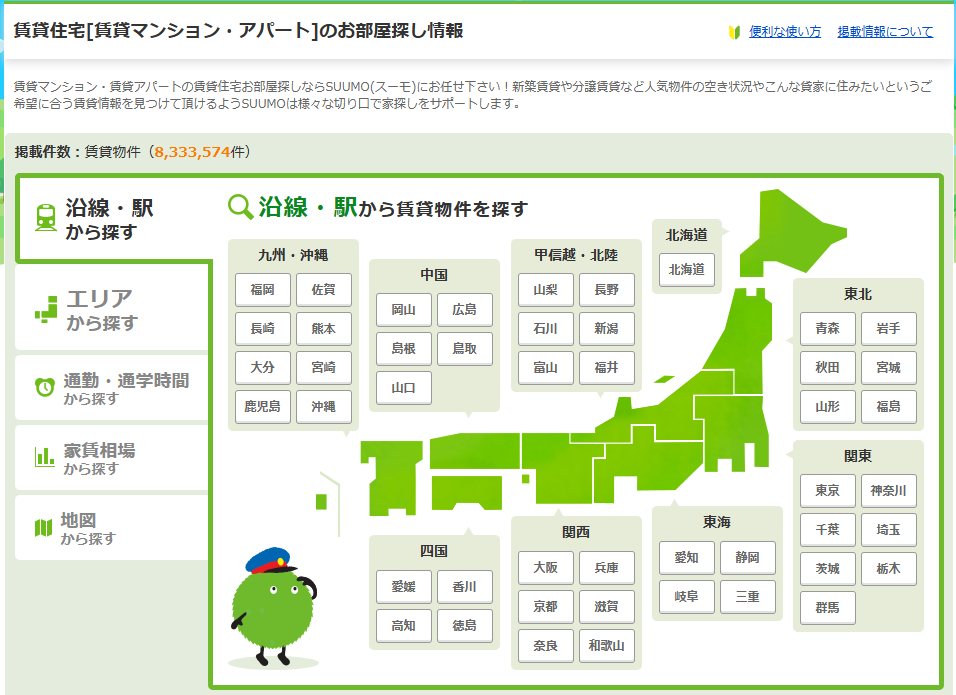Select 広島 in the 中国 region
956x695 pixels.
pyautogui.click(x=465, y=310)
